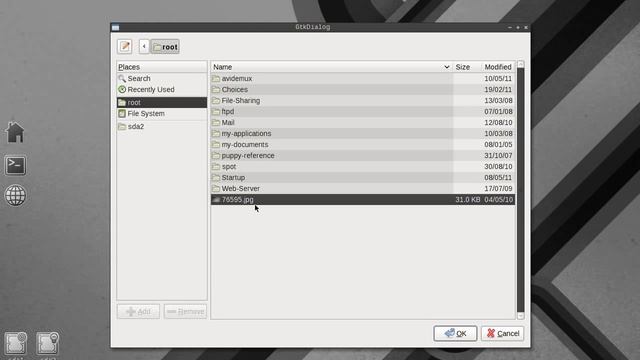The height and width of the screenshot is (360, 640).
Task: Select the File-Sharing folder
Action: (362, 100)
